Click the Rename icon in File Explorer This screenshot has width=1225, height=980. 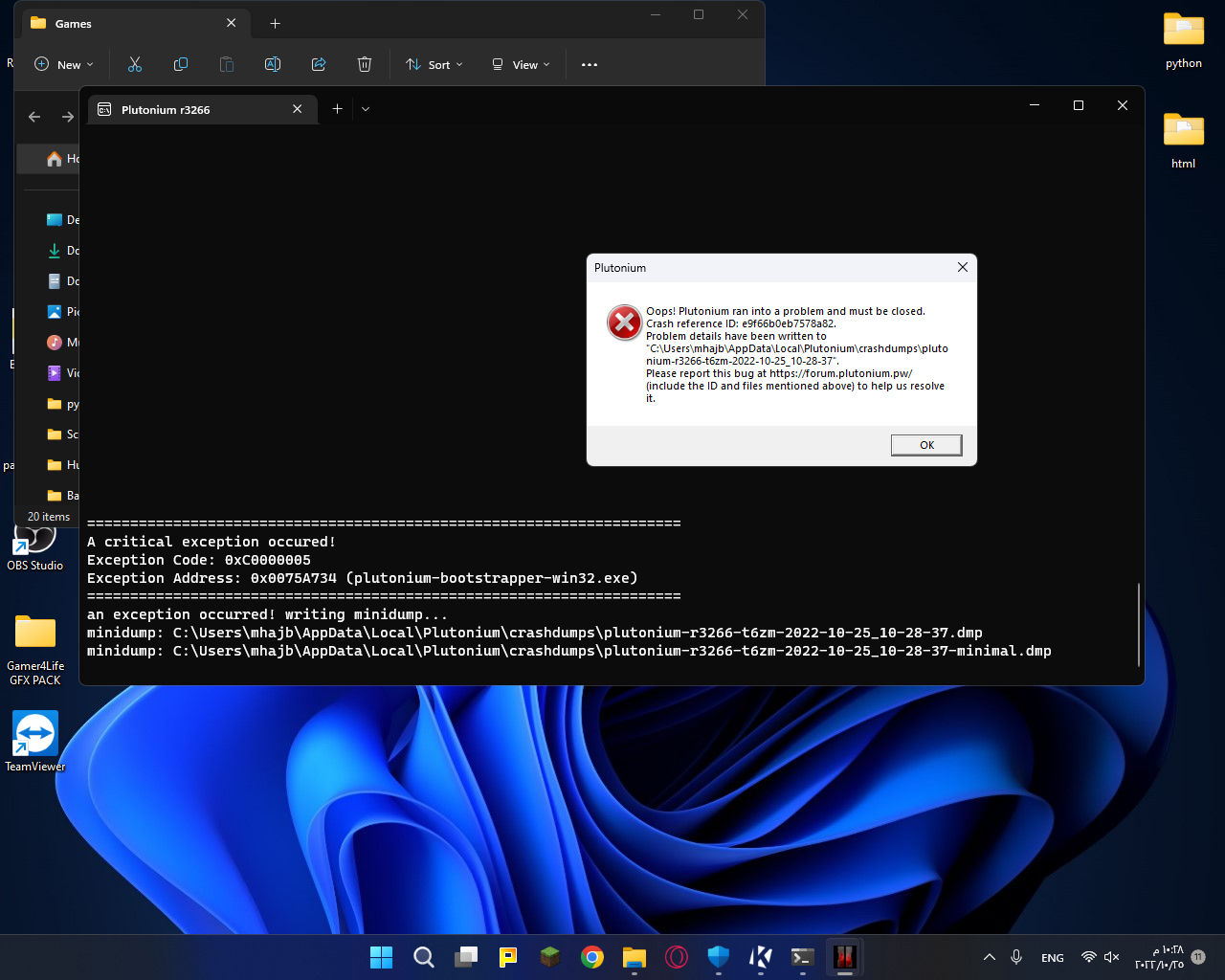click(x=273, y=64)
